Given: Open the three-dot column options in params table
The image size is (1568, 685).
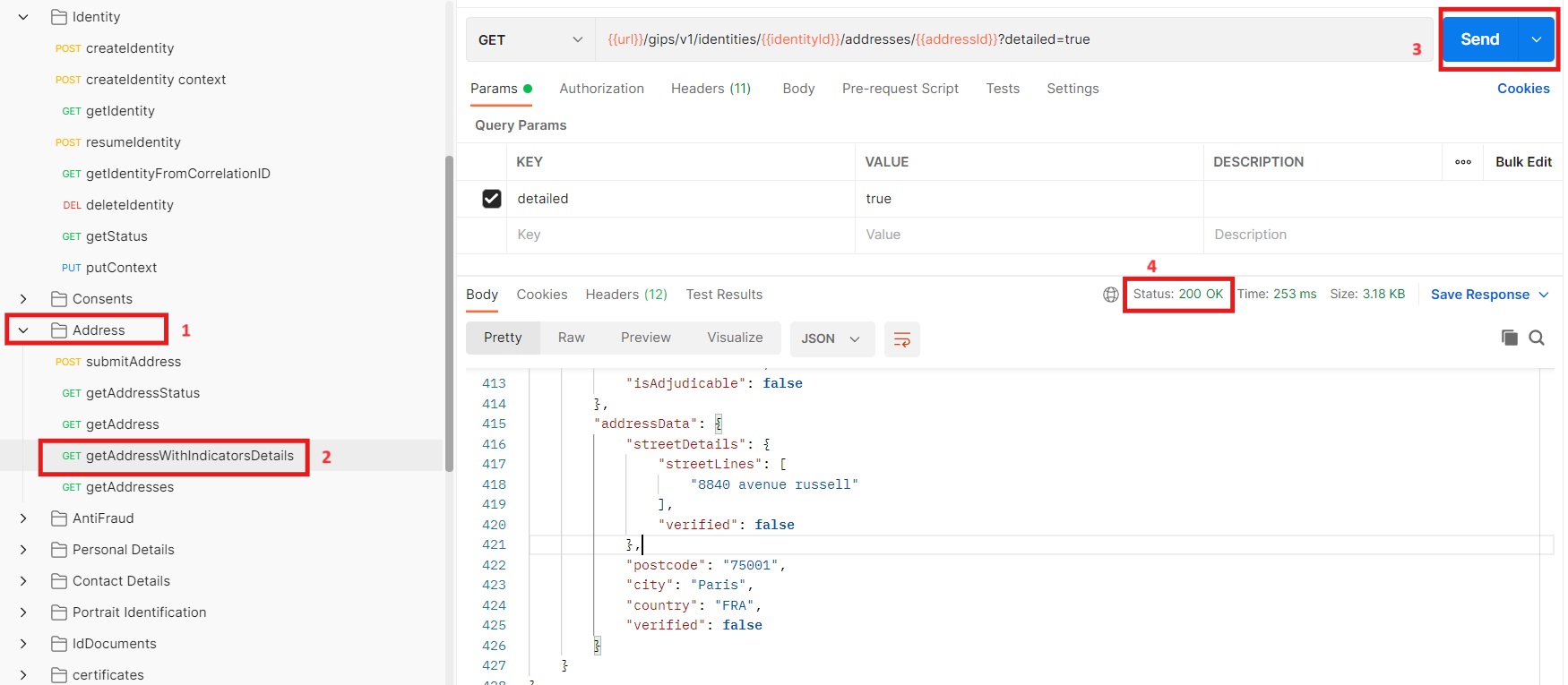Looking at the screenshot, I should (x=1463, y=162).
